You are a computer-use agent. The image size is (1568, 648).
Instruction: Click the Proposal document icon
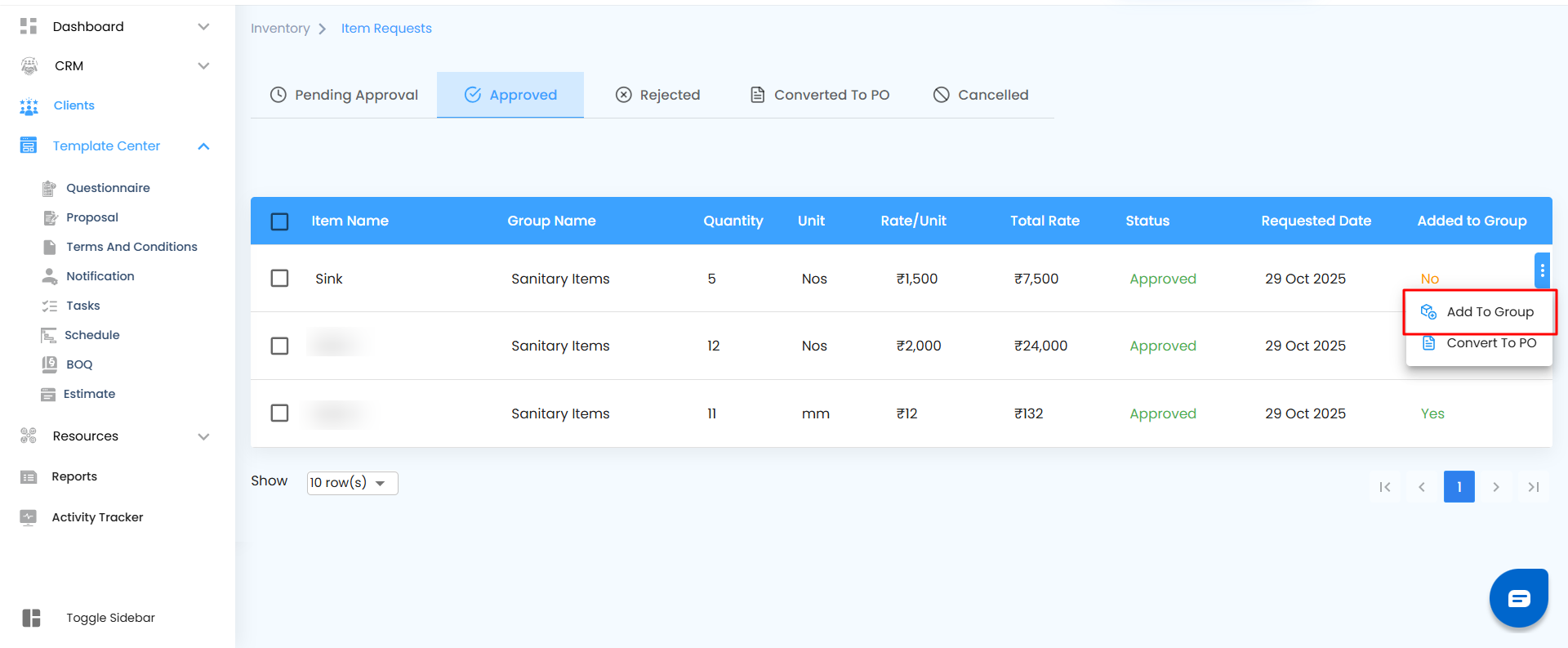(x=50, y=217)
